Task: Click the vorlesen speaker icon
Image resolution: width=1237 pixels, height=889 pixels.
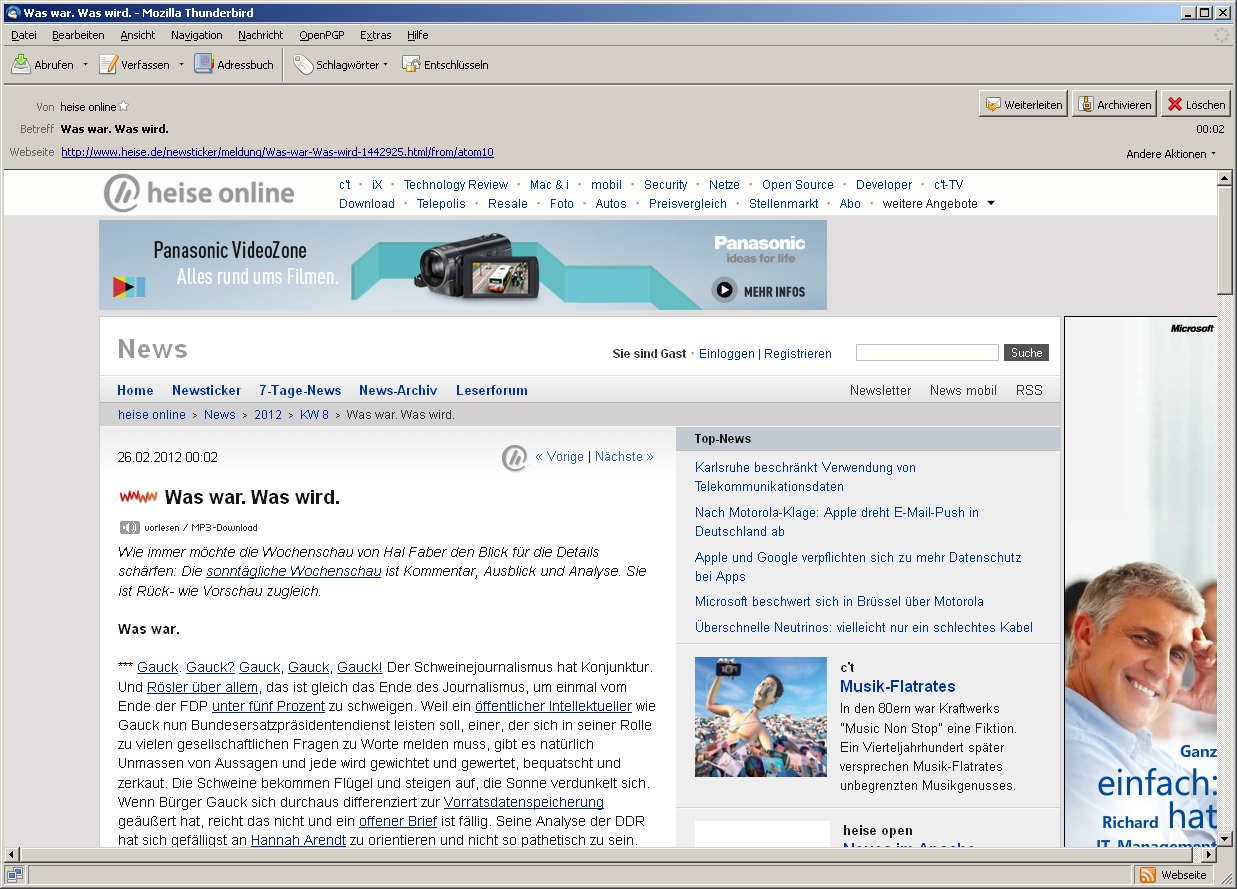Action: (129, 527)
